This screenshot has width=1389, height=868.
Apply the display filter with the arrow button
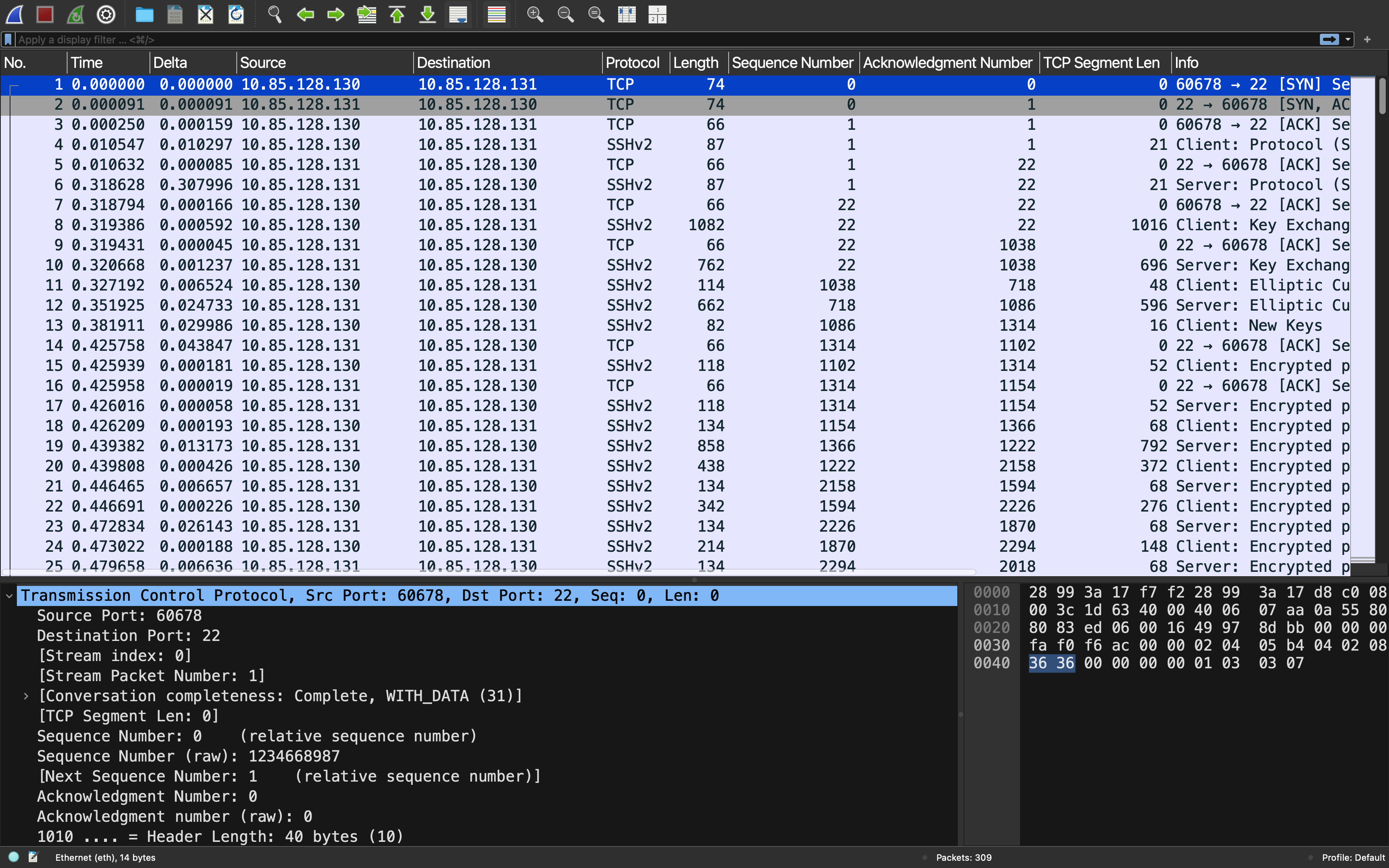pos(1329,40)
